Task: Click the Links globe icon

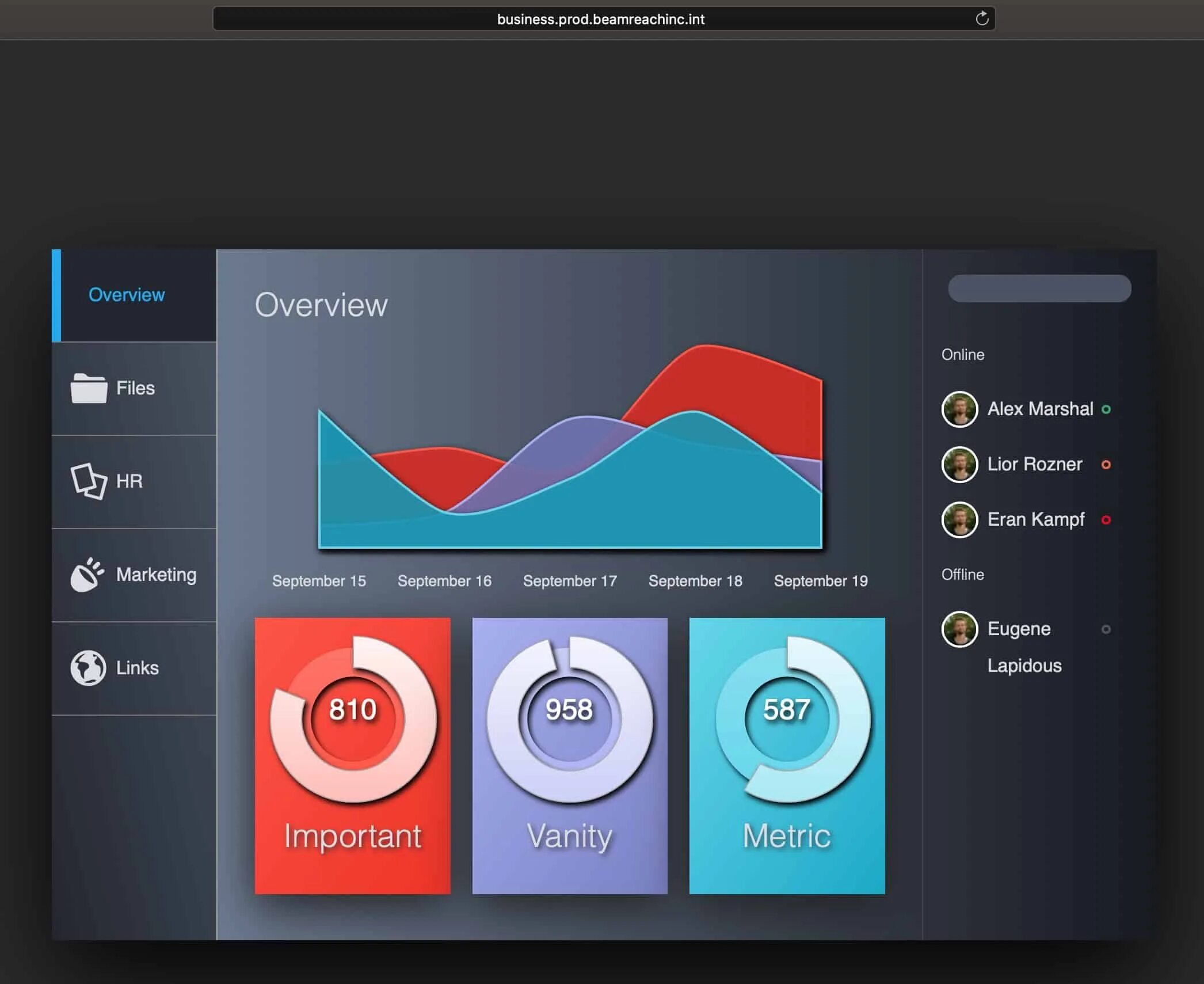Action: click(88, 668)
